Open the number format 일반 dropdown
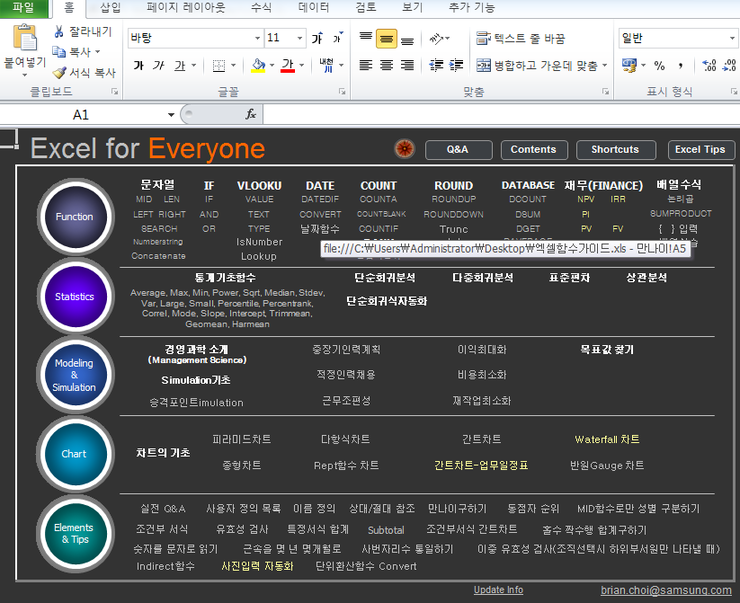The image size is (740, 603). (x=732, y=38)
